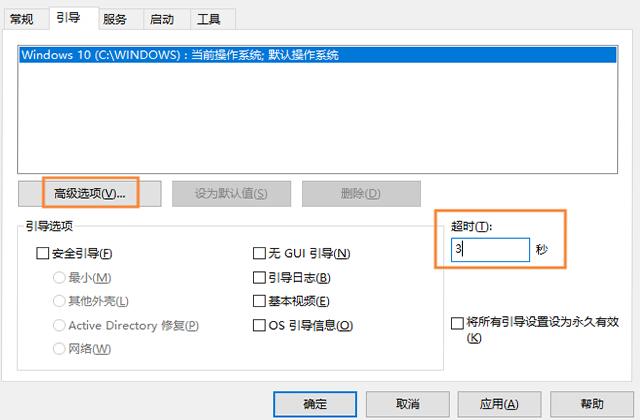
Task: Check the 无 GUI 引导(N) box
Action: point(259,253)
